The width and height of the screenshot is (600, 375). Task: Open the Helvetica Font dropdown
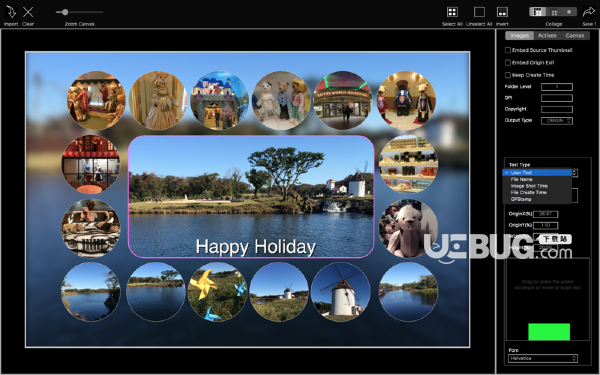(543, 359)
